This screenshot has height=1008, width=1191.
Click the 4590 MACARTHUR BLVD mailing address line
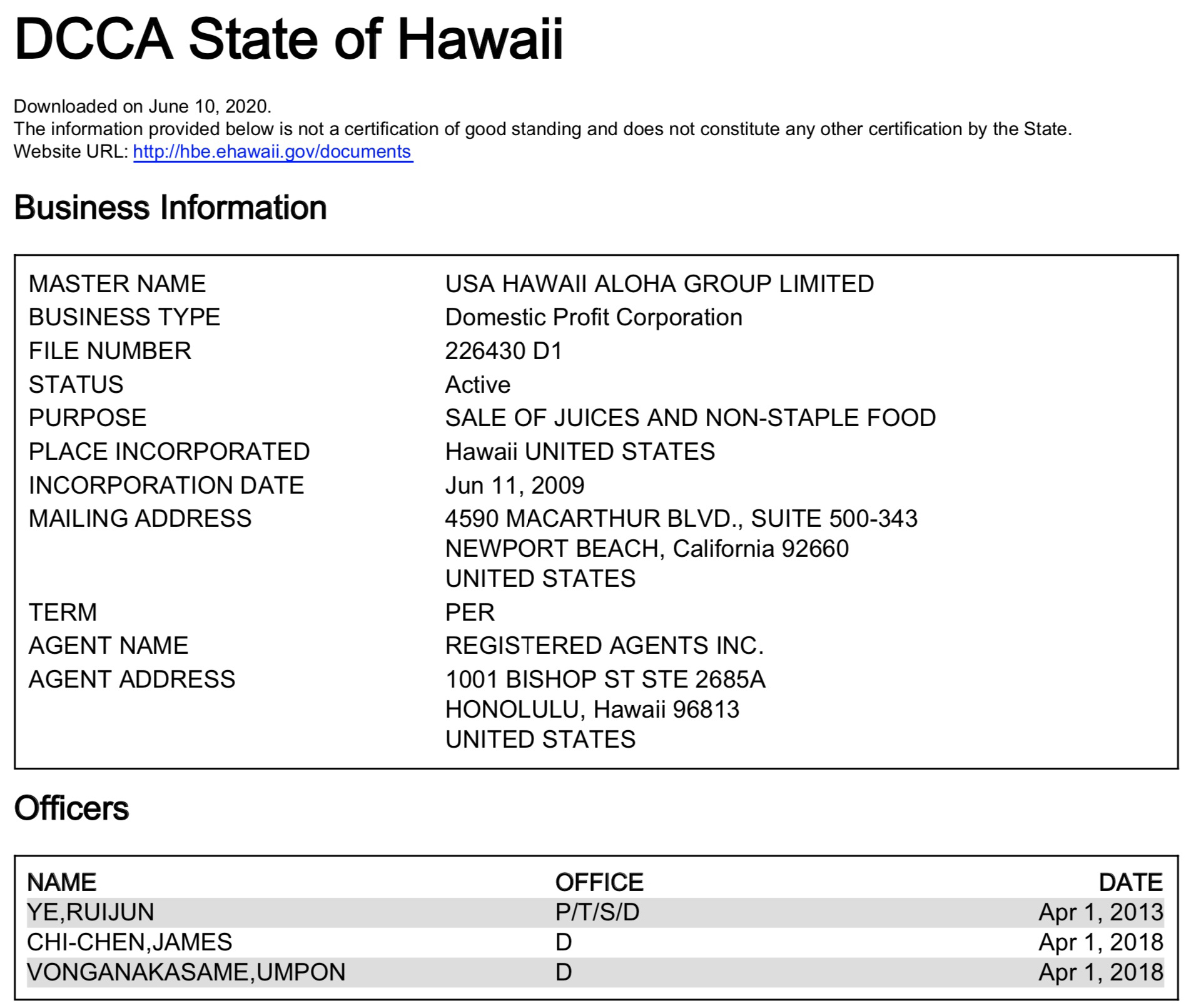click(x=681, y=519)
